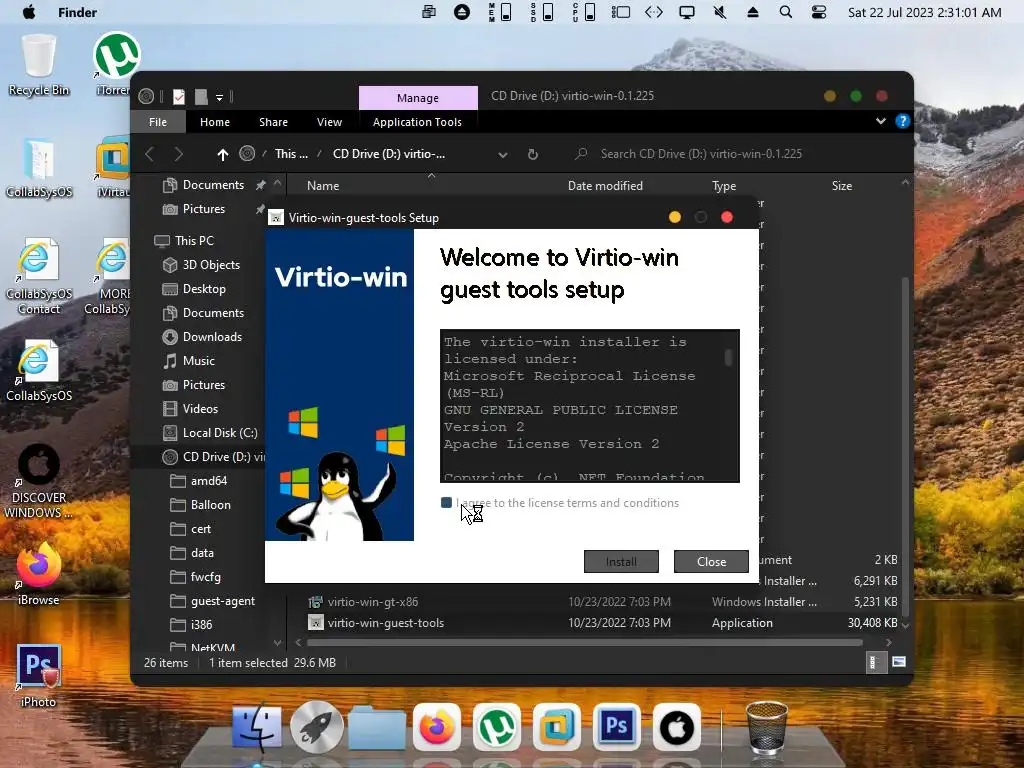Open the DISCOVER WINDOWS desktop shortcut
The height and width of the screenshot is (768, 1024).
(39, 481)
